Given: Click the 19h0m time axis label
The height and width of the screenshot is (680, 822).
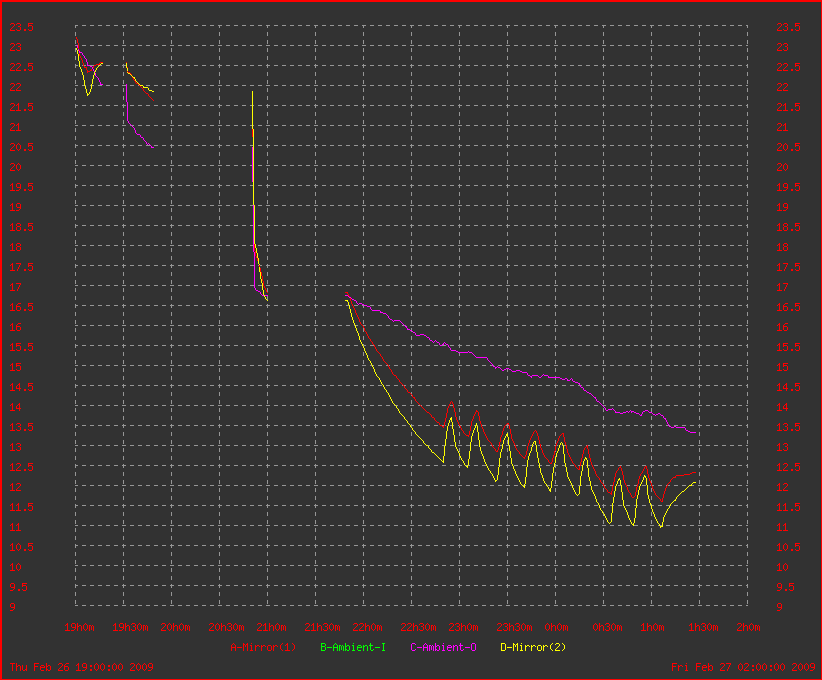Looking at the screenshot, I should pos(79,628).
